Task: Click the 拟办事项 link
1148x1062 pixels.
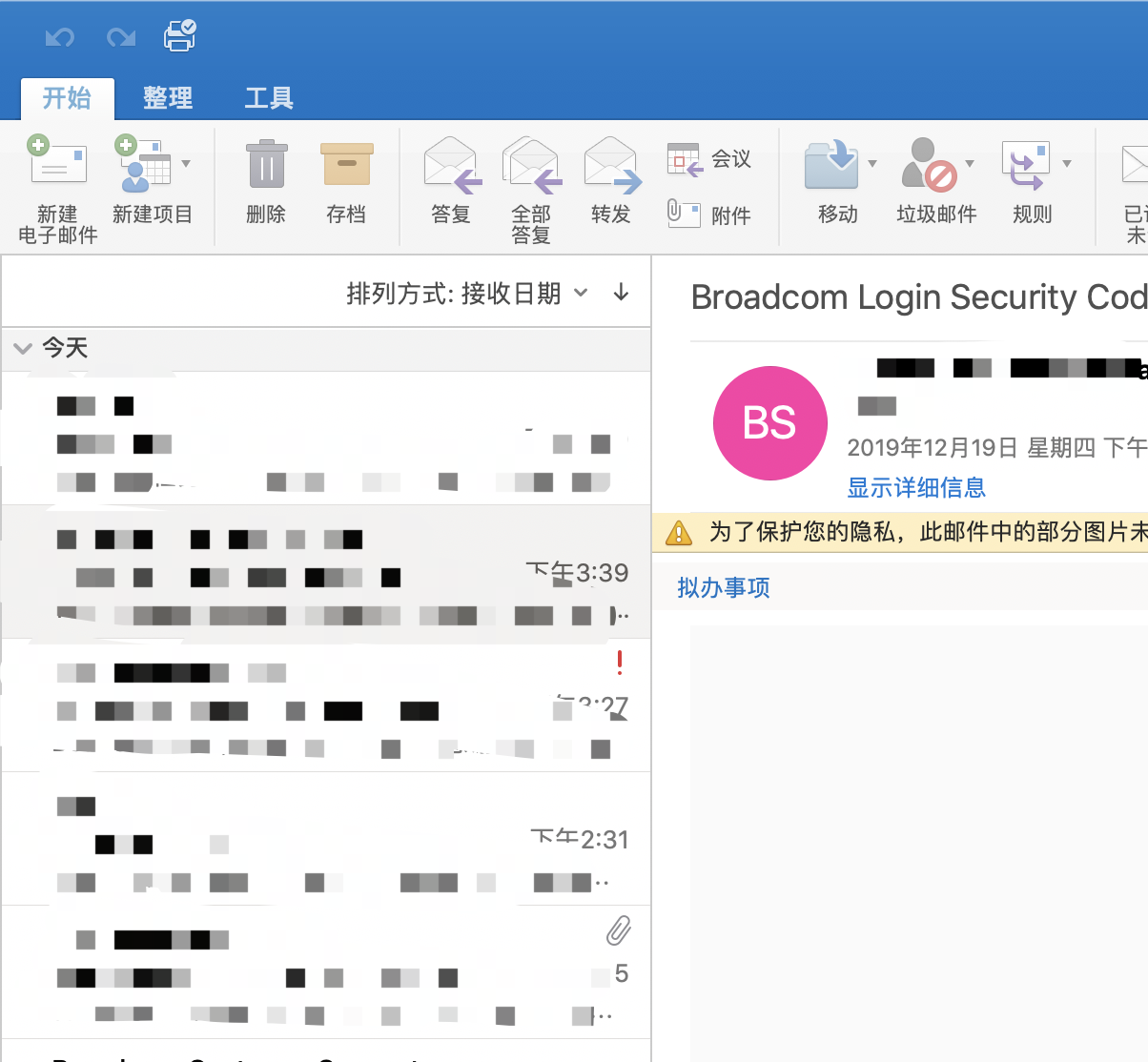Action: 724,587
